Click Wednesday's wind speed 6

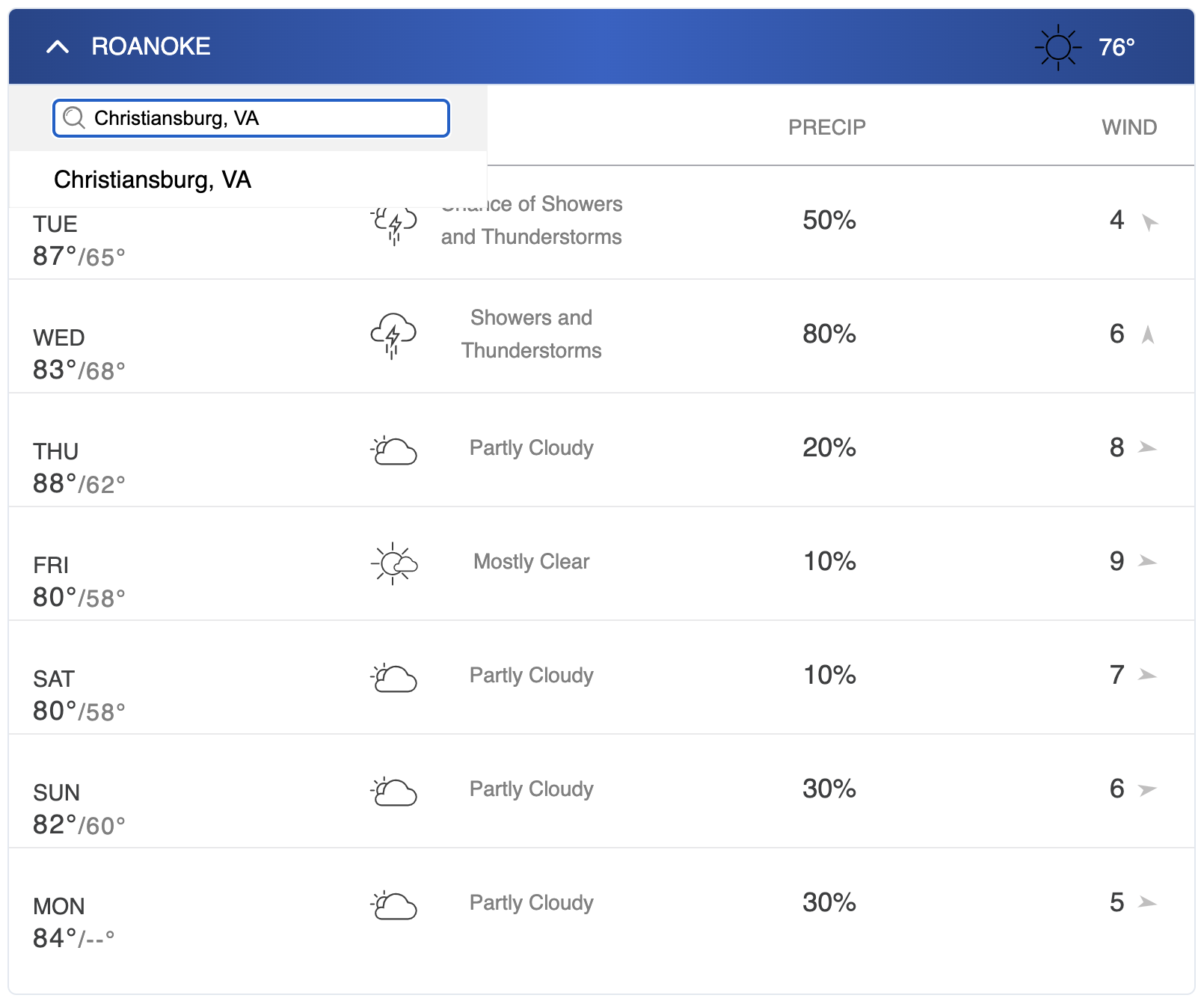(x=1117, y=334)
